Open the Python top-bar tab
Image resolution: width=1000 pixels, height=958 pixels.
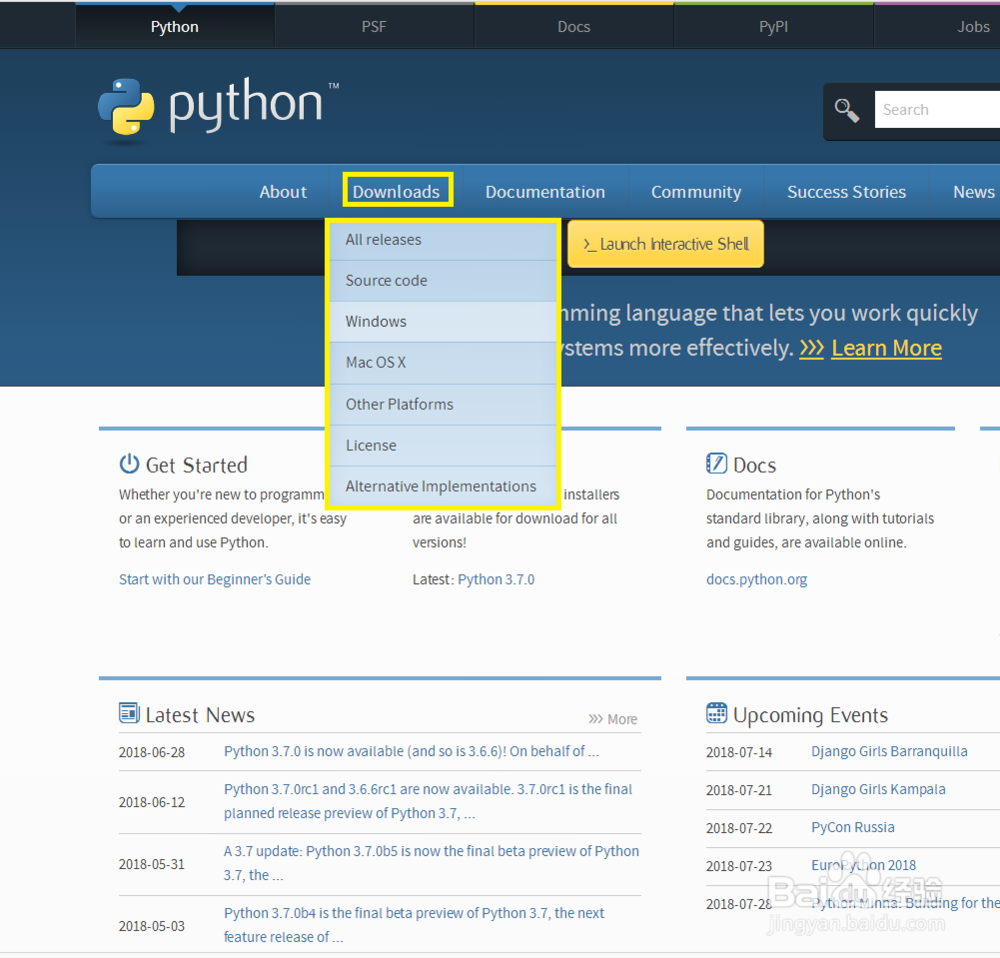tap(175, 26)
